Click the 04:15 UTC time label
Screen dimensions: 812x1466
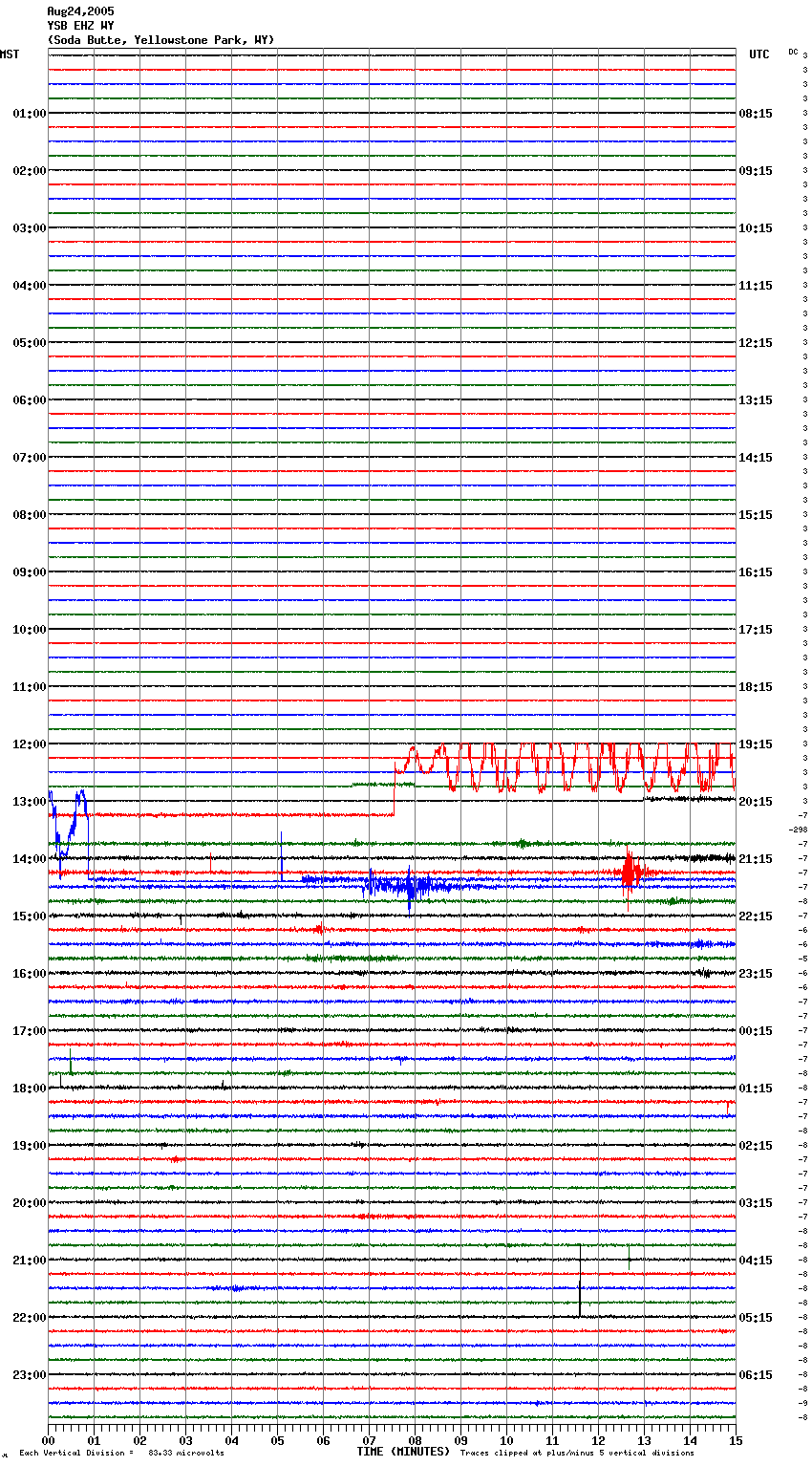756,1261
